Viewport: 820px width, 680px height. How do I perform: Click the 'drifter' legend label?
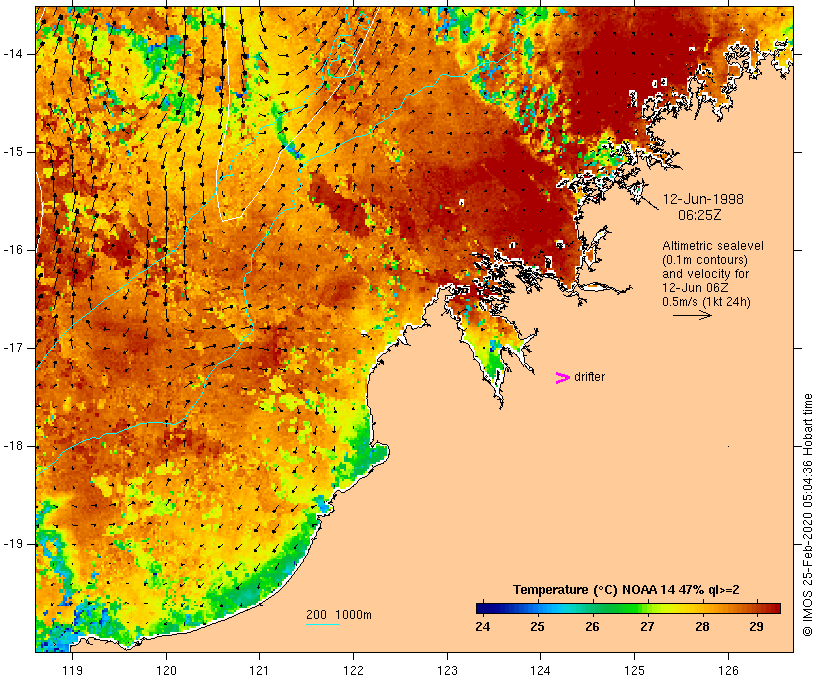click(x=589, y=377)
